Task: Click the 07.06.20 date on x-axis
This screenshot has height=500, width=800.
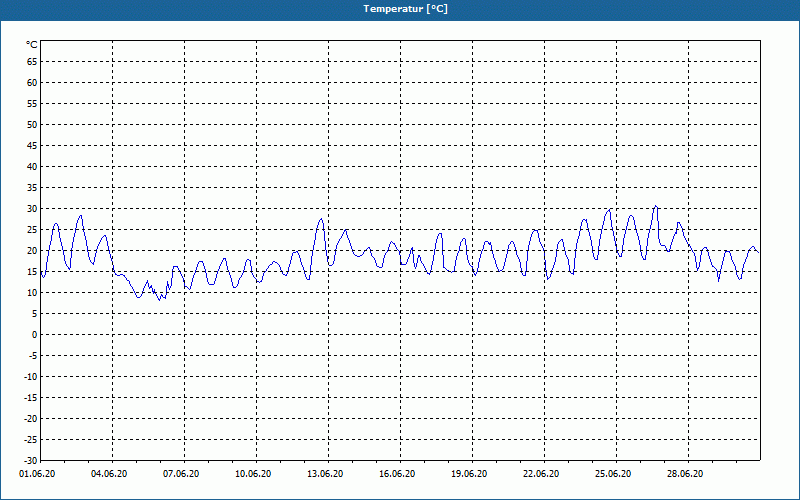Action: [x=181, y=473]
